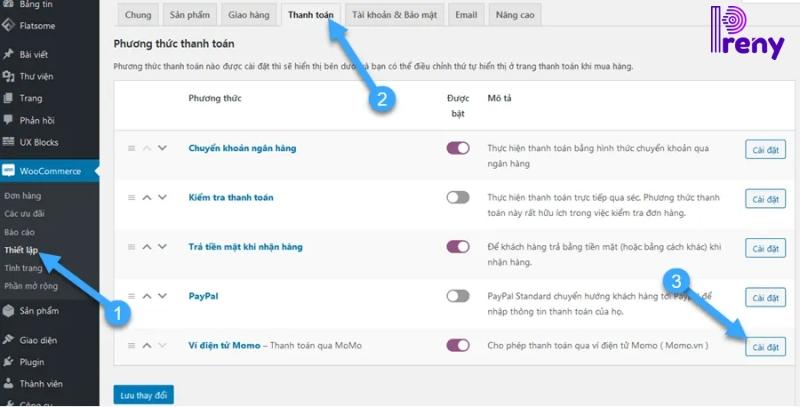Disable Trả tiền mặt khi nhận hàng toggle
This screenshot has width=800, height=407.
458,247
